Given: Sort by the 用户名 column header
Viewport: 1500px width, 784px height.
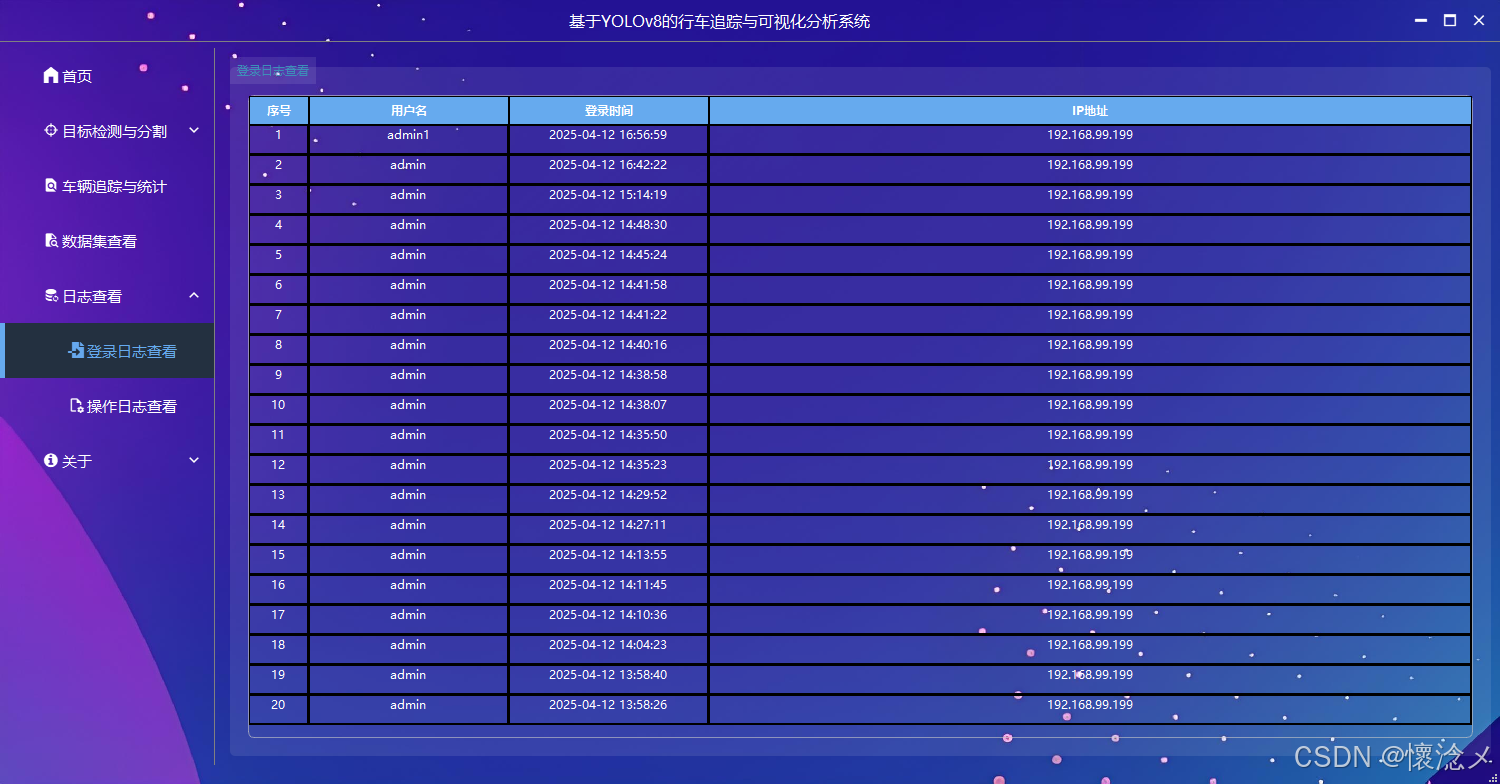Looking at the screenshot, I should tap(409, 110).
